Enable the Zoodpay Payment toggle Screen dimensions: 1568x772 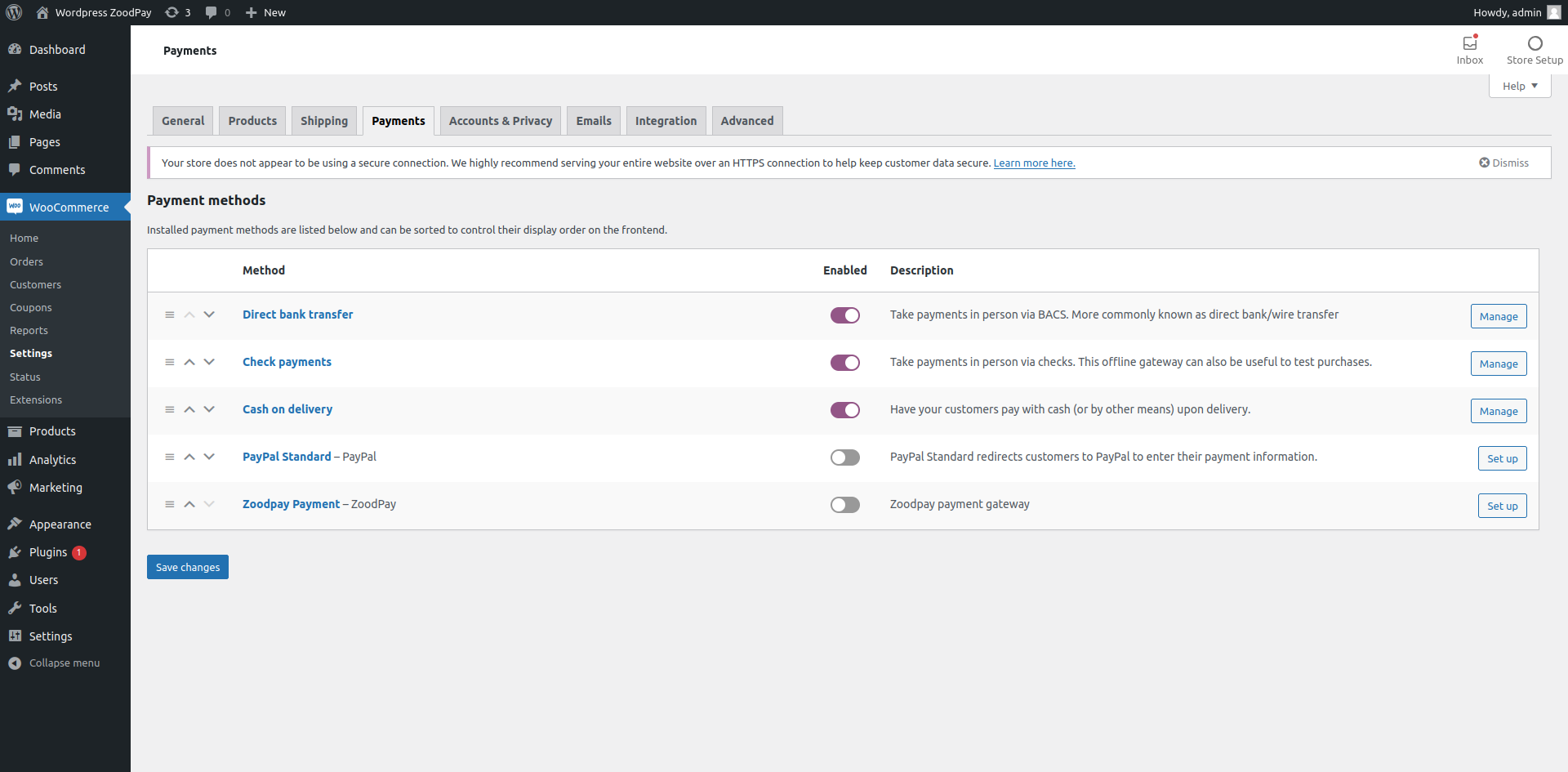click(845, 505)
